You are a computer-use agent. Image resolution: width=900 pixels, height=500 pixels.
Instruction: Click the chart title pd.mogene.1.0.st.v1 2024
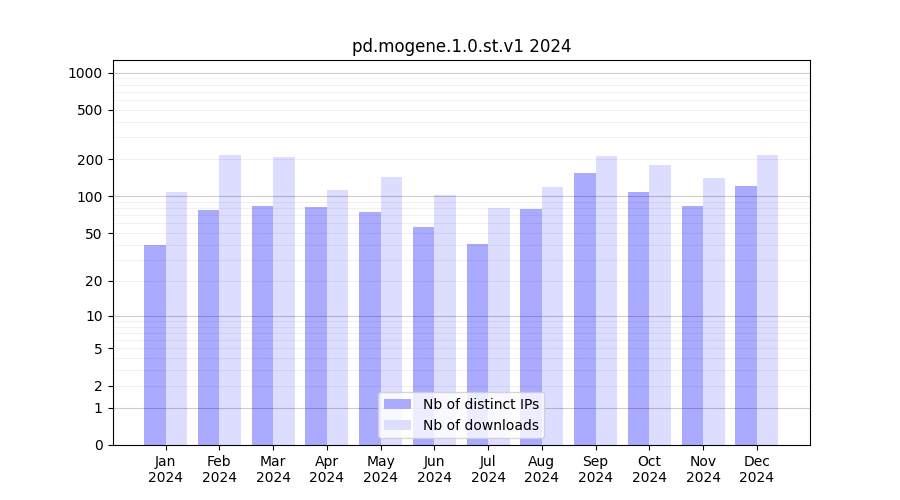pos(461,46)
